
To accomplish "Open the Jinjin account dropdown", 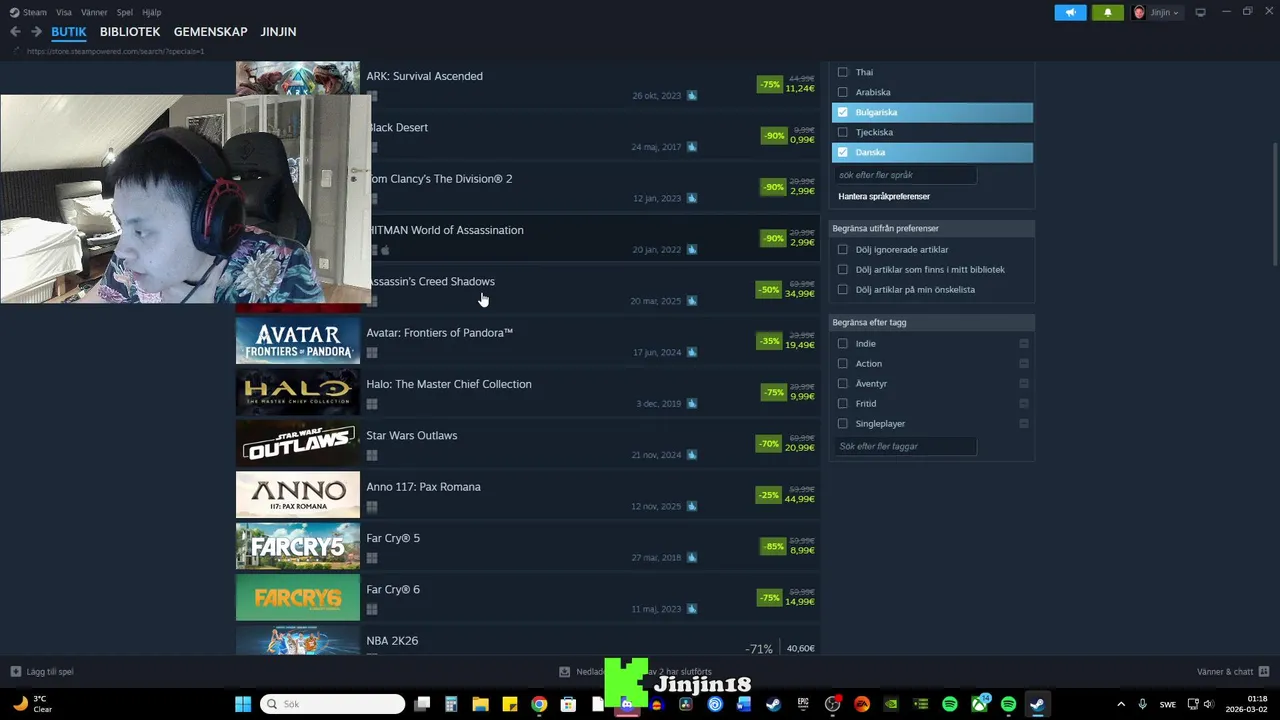I will pos(1156,12).
